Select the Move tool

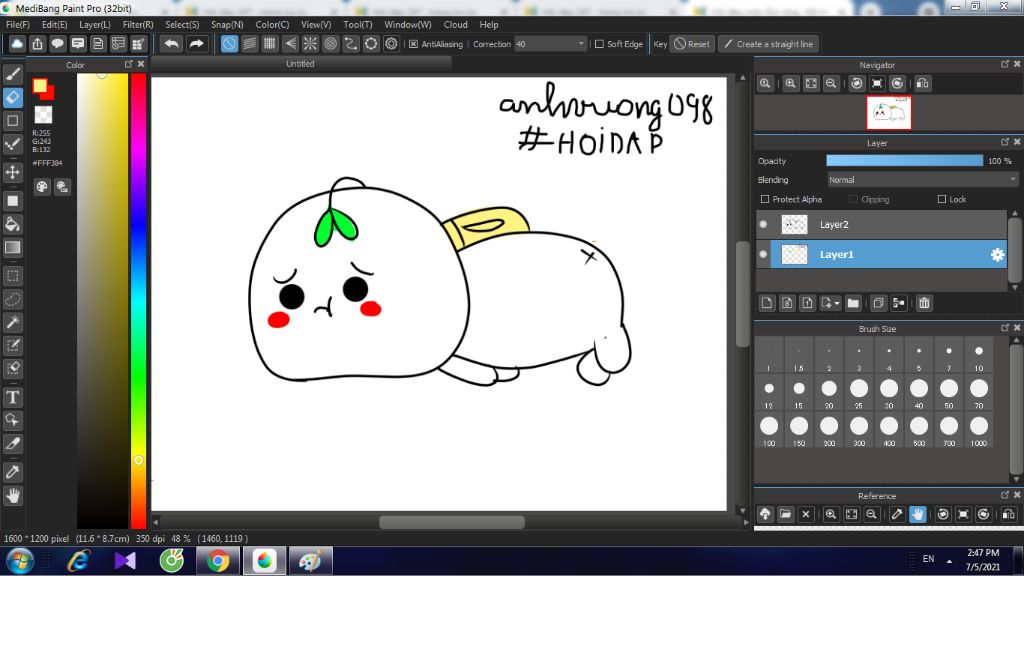click(x=12, y=172)
